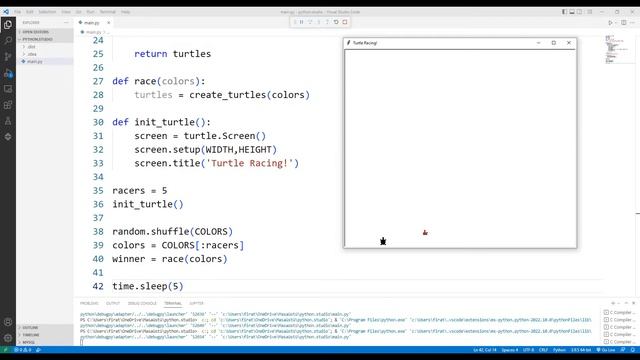
Task: Click the Go Live status bar button
Action: point(606,350)
